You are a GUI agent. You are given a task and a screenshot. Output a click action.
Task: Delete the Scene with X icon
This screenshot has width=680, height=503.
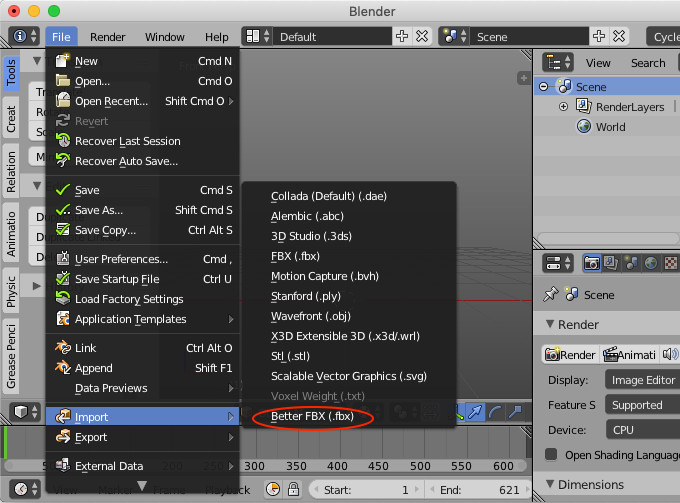click(x=619, y=36)
